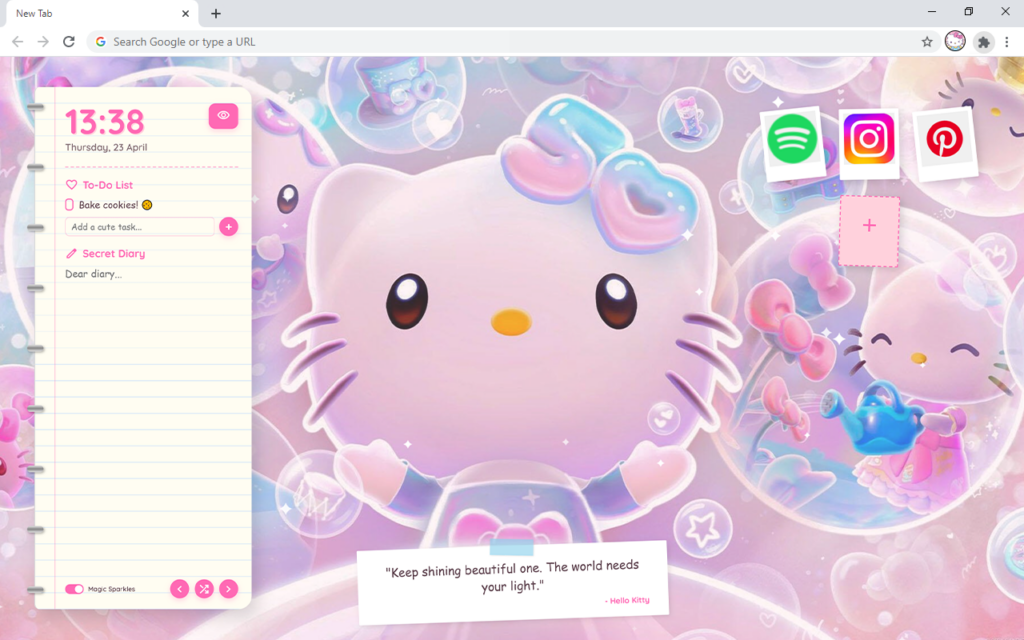The height and width of the screenshot is (640, 1024).
Task: Open a new tab with plus button
Action: click(216, 13)
